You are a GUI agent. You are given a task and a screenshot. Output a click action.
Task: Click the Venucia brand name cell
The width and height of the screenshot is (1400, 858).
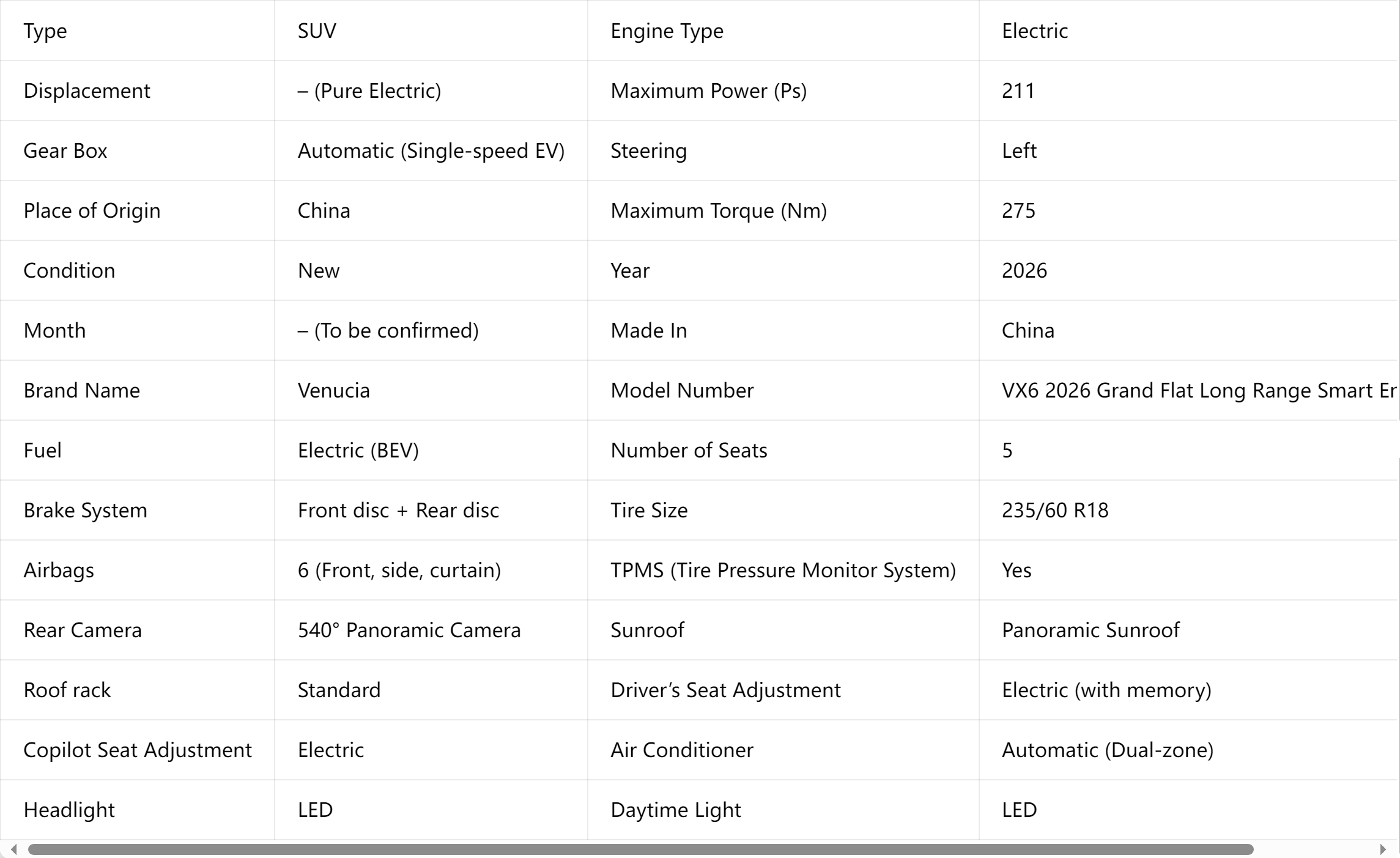(x=431, y=390)
